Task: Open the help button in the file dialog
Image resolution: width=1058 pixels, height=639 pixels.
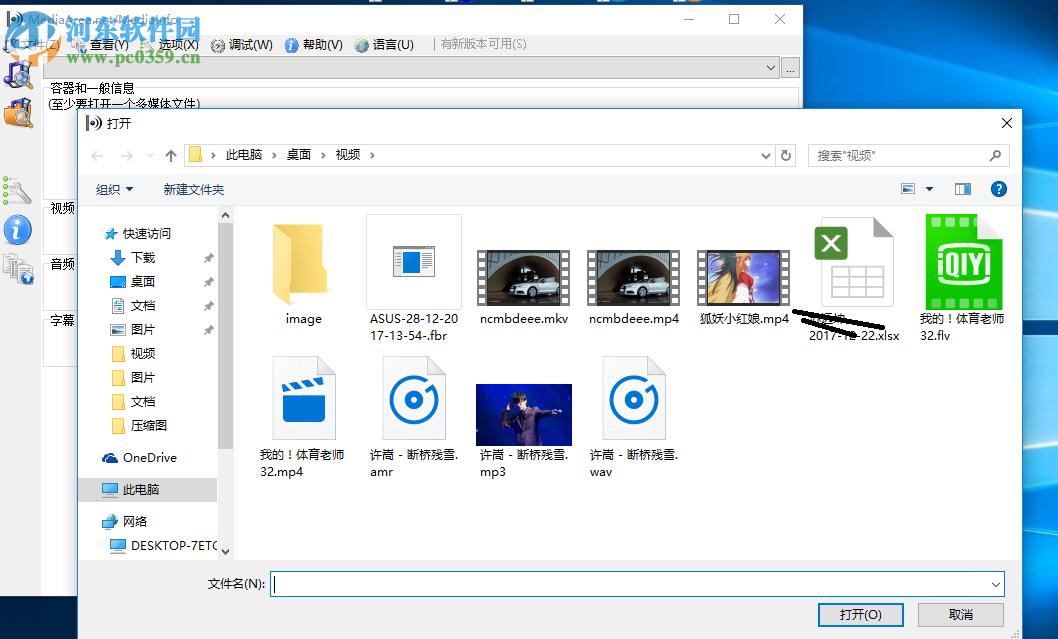Action: pyautogui.click(x=998, y=188)
